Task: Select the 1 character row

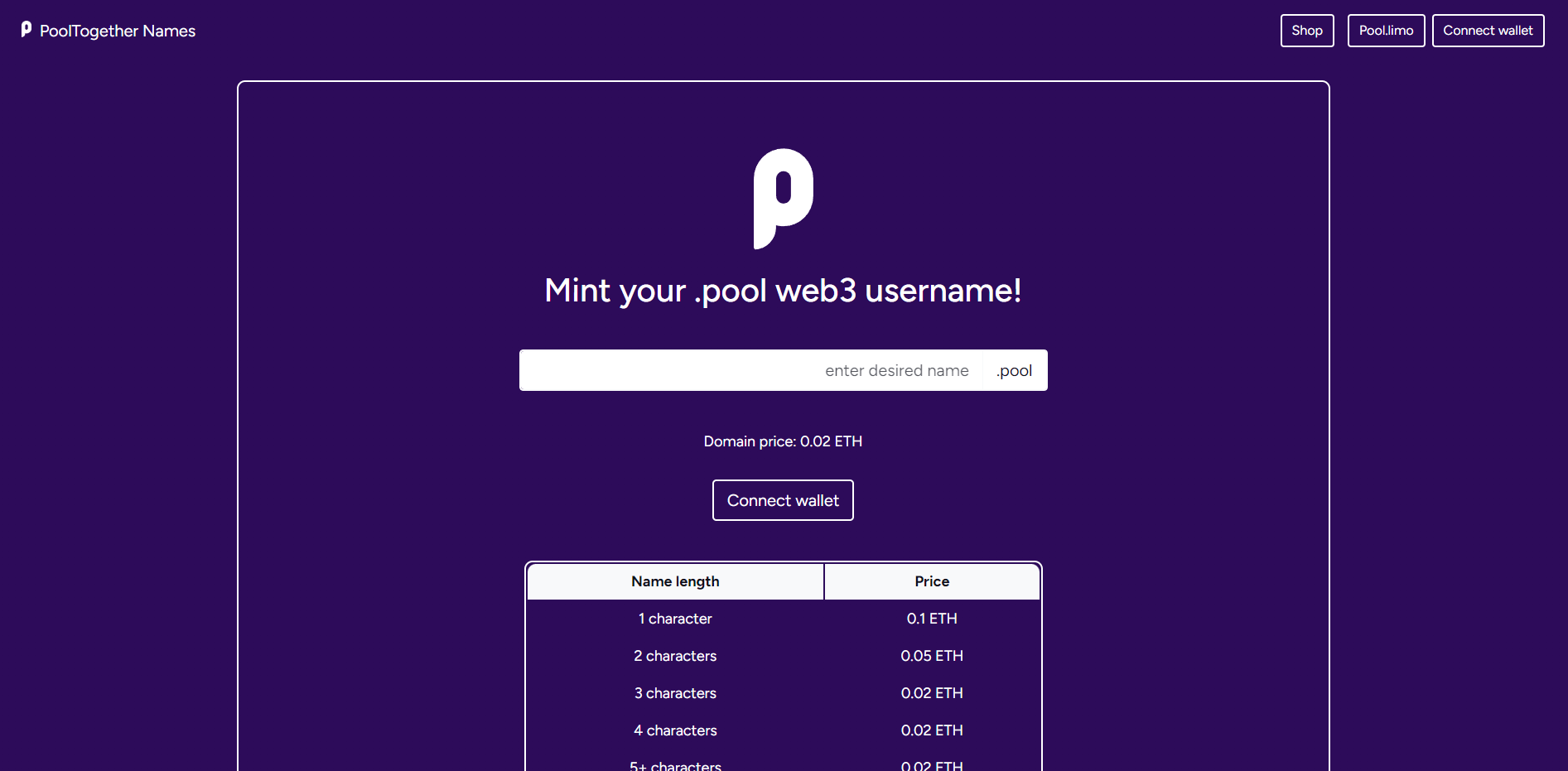Action: pos(783,619)
